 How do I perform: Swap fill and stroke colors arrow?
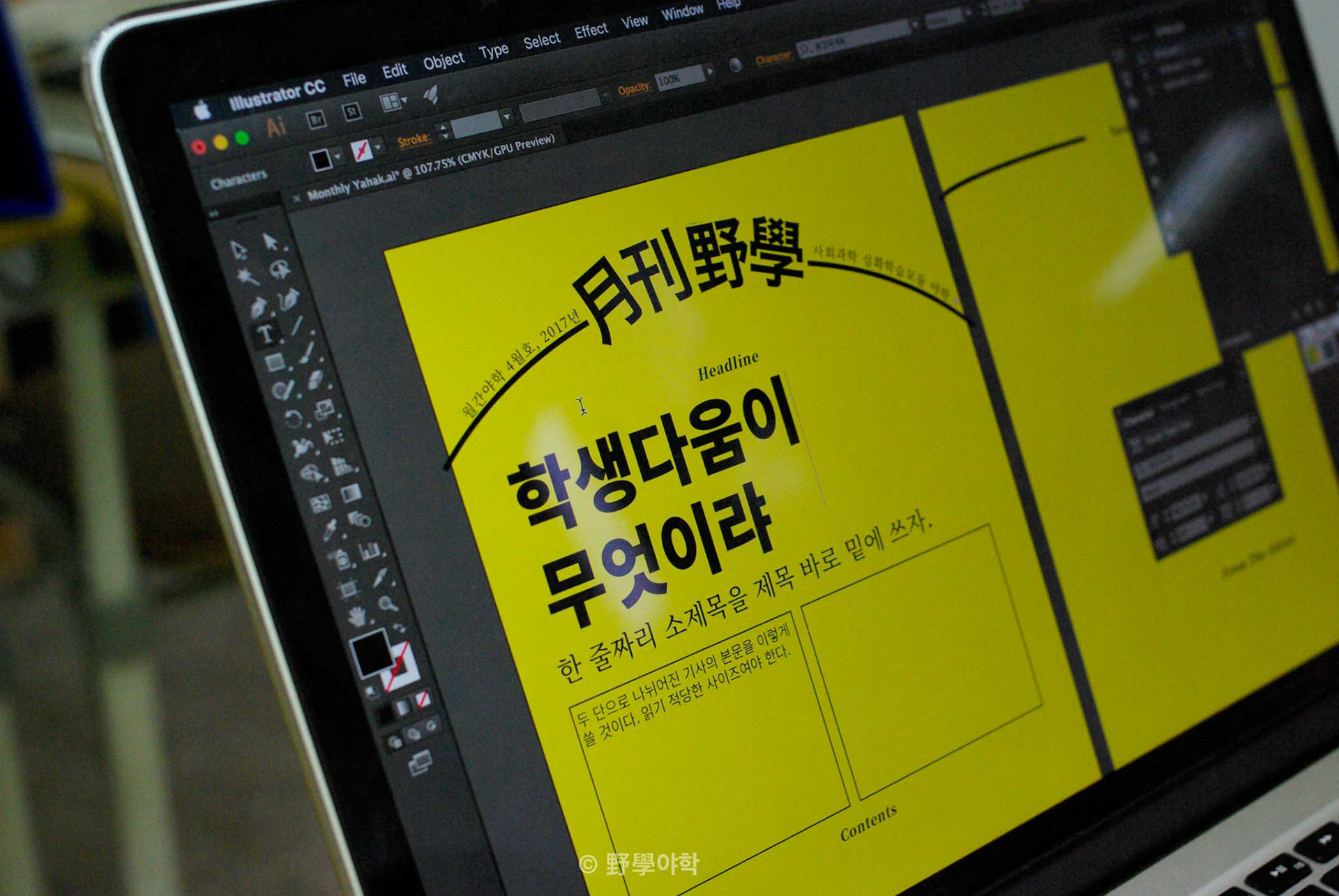pyautogui.click(x=400, y=628)
